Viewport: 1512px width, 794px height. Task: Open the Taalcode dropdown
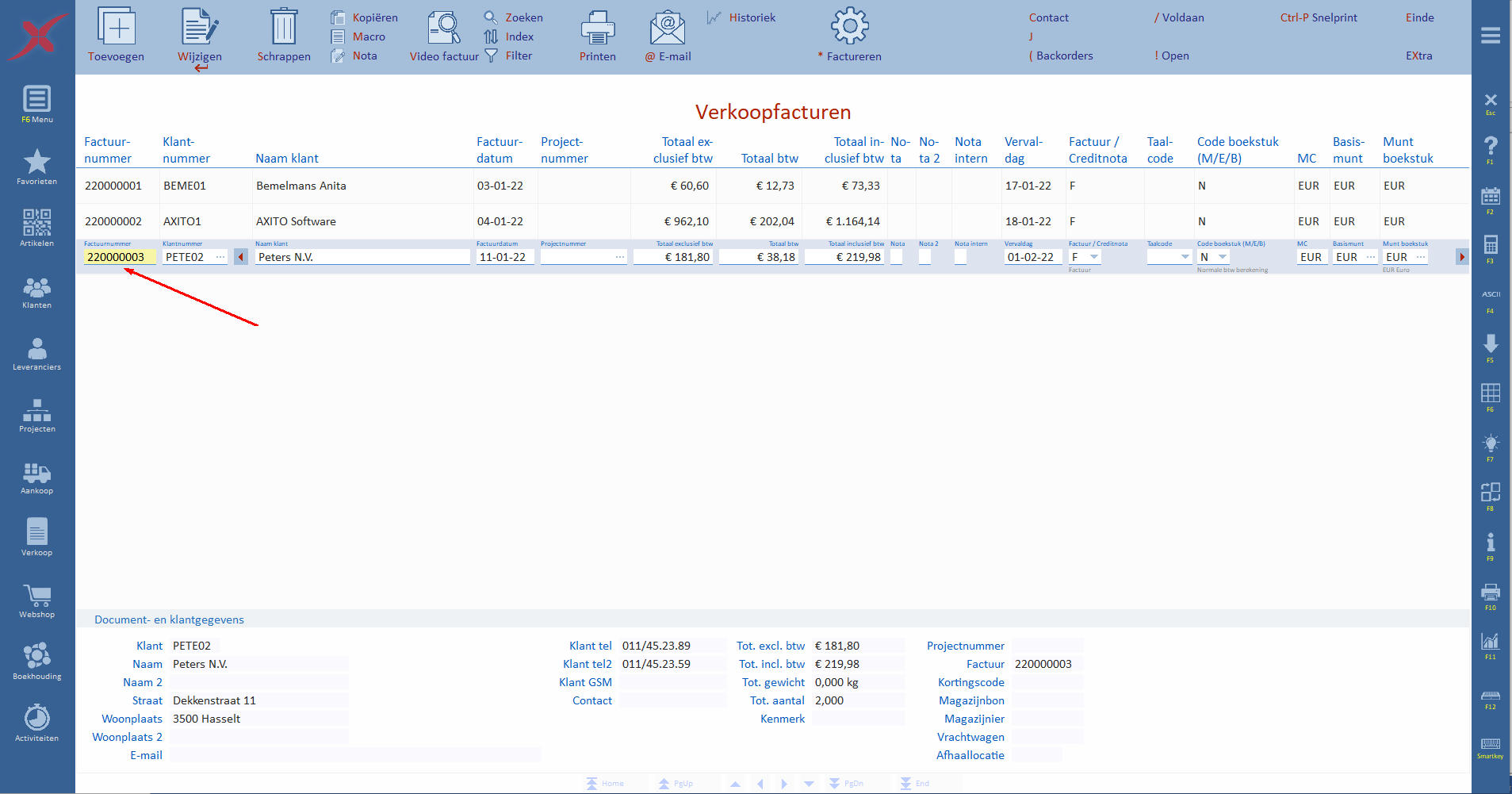point(1185,257)
